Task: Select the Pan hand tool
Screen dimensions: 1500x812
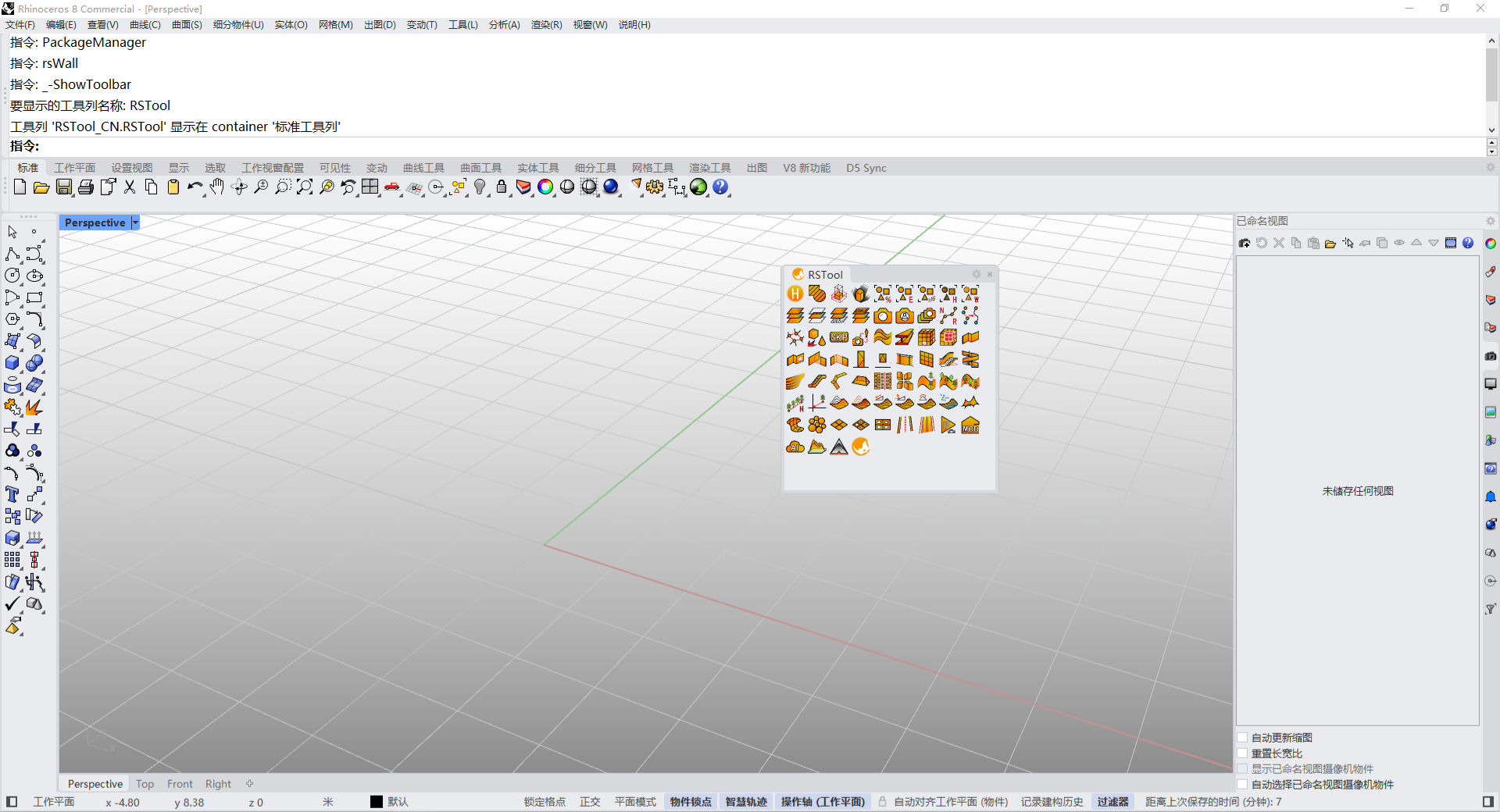Action: pyautogui.click(x=216, y=187)
